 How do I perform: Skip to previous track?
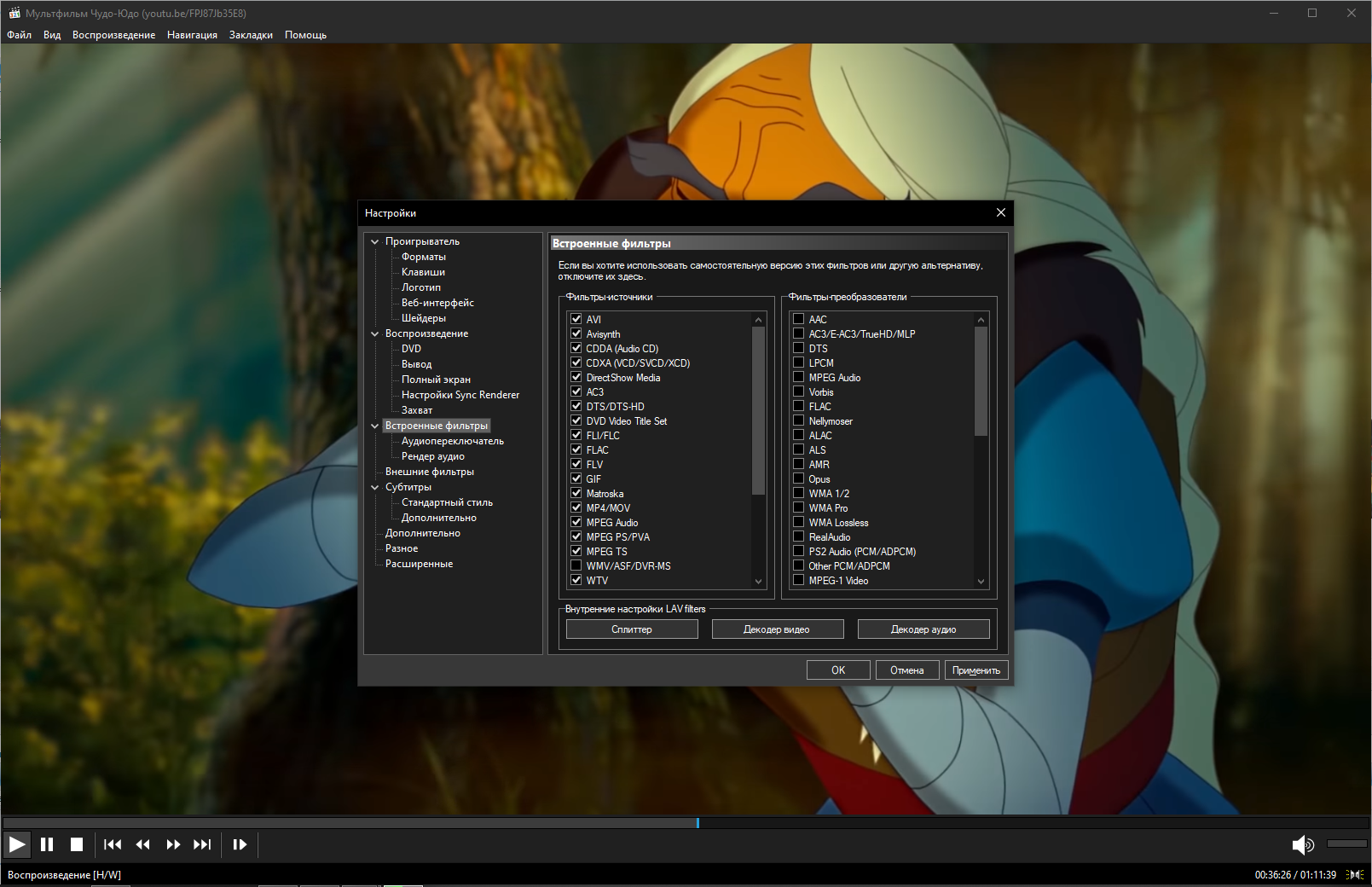(x=113, y=844)
